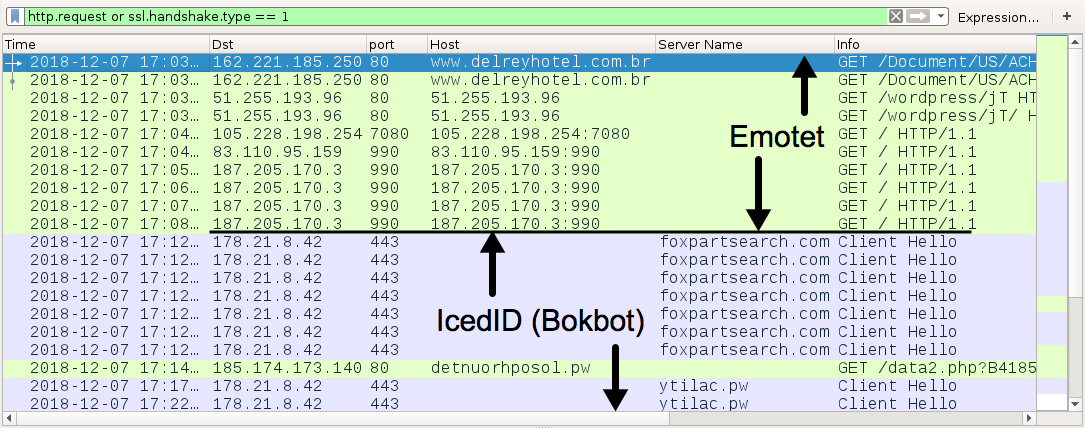
Task: Open the display filter bookmark icon
Action: [15, 16]
